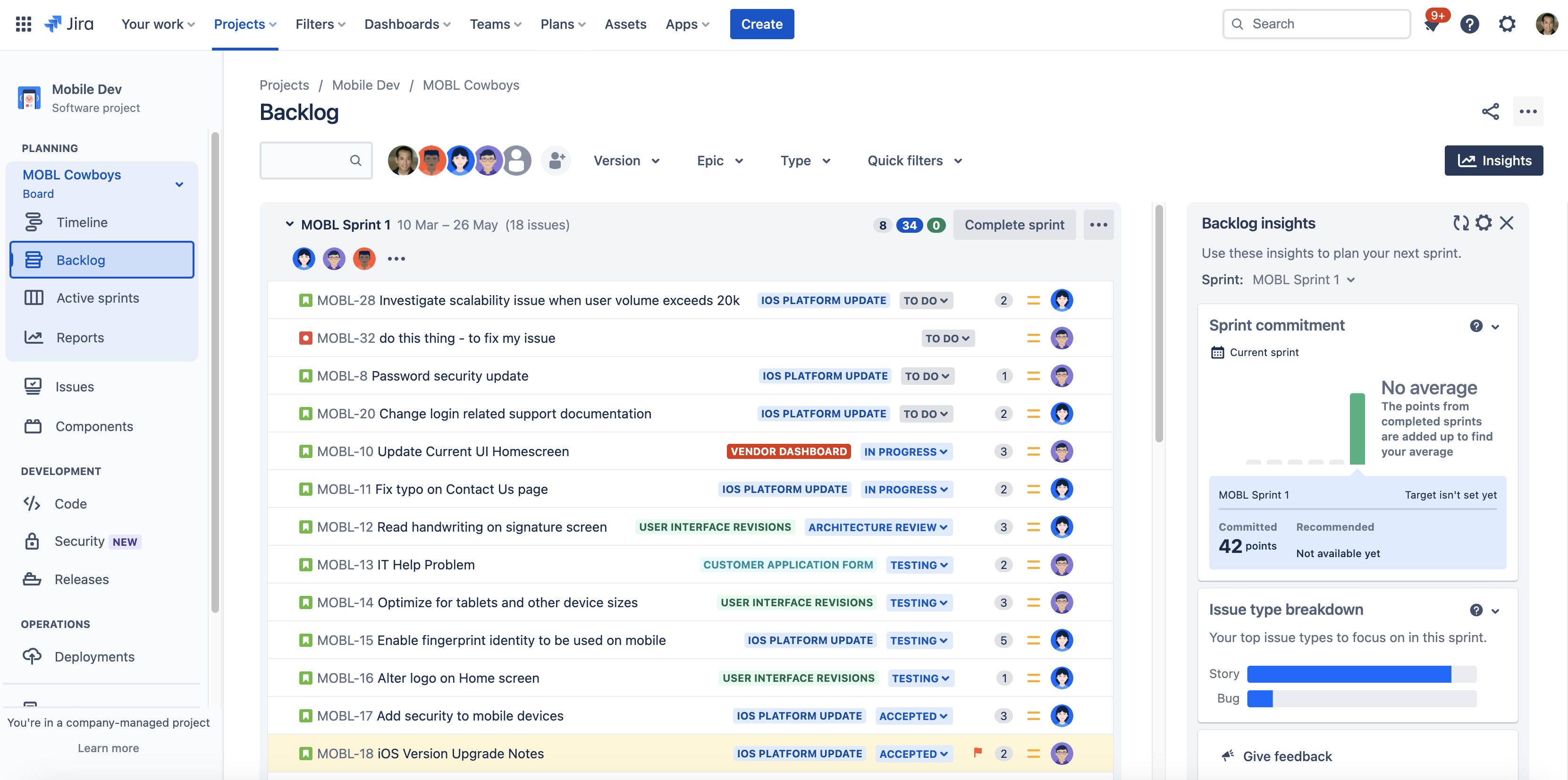1568x780 pixels.
Task: Open Backlog insights settings gear
Action: (1484, 223)
